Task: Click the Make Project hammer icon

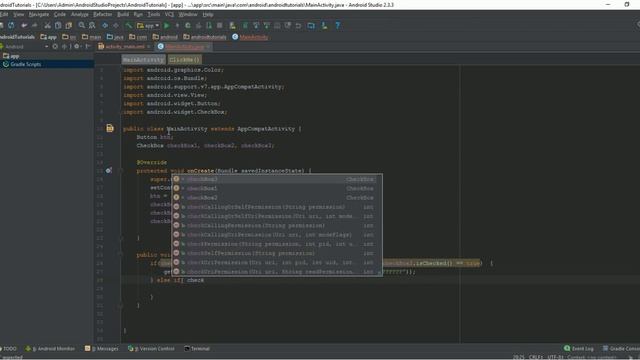Action: (x=129, y=25)
